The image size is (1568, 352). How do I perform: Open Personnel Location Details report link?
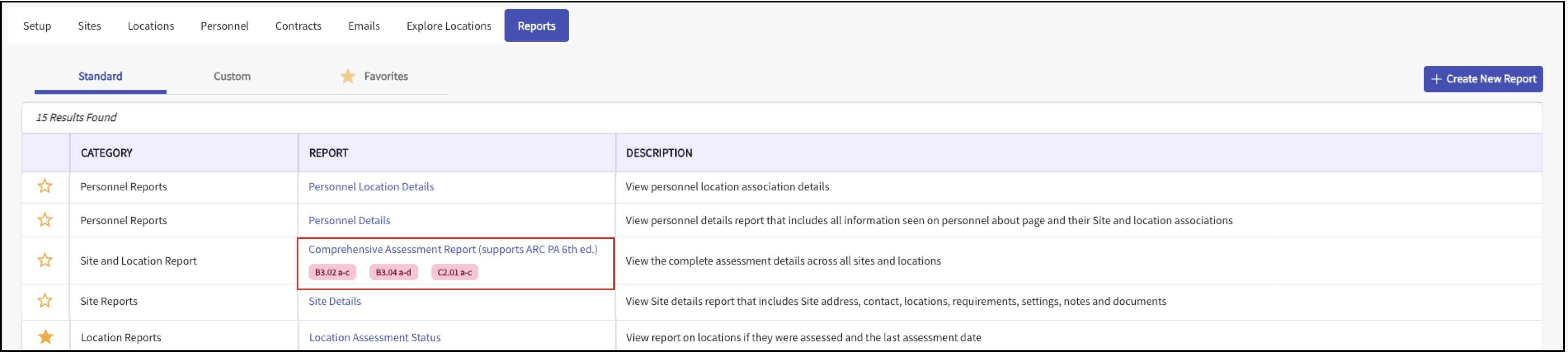point(371,187)
